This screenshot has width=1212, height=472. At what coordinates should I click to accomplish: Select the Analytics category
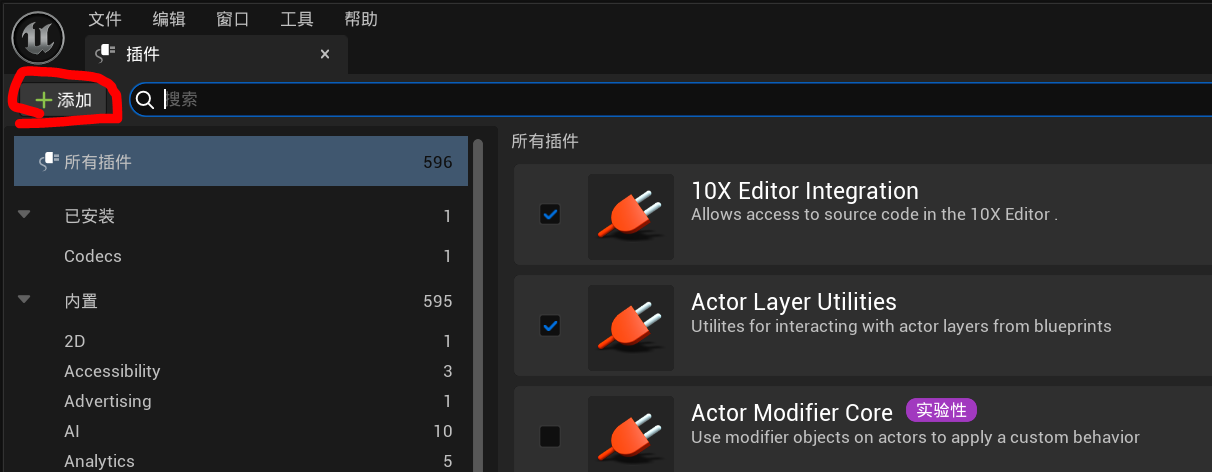pos(241,460)
